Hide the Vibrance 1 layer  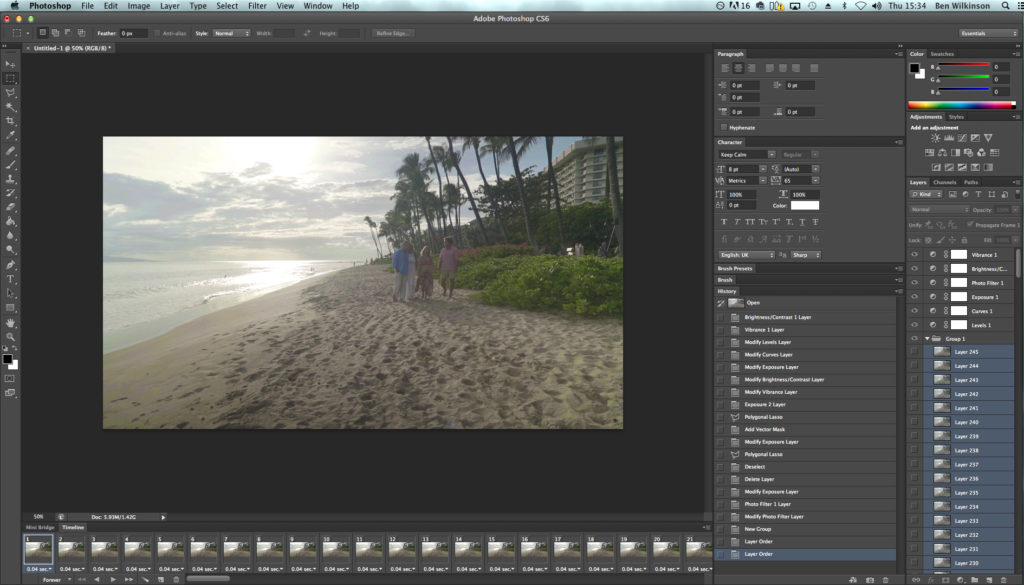914,255
